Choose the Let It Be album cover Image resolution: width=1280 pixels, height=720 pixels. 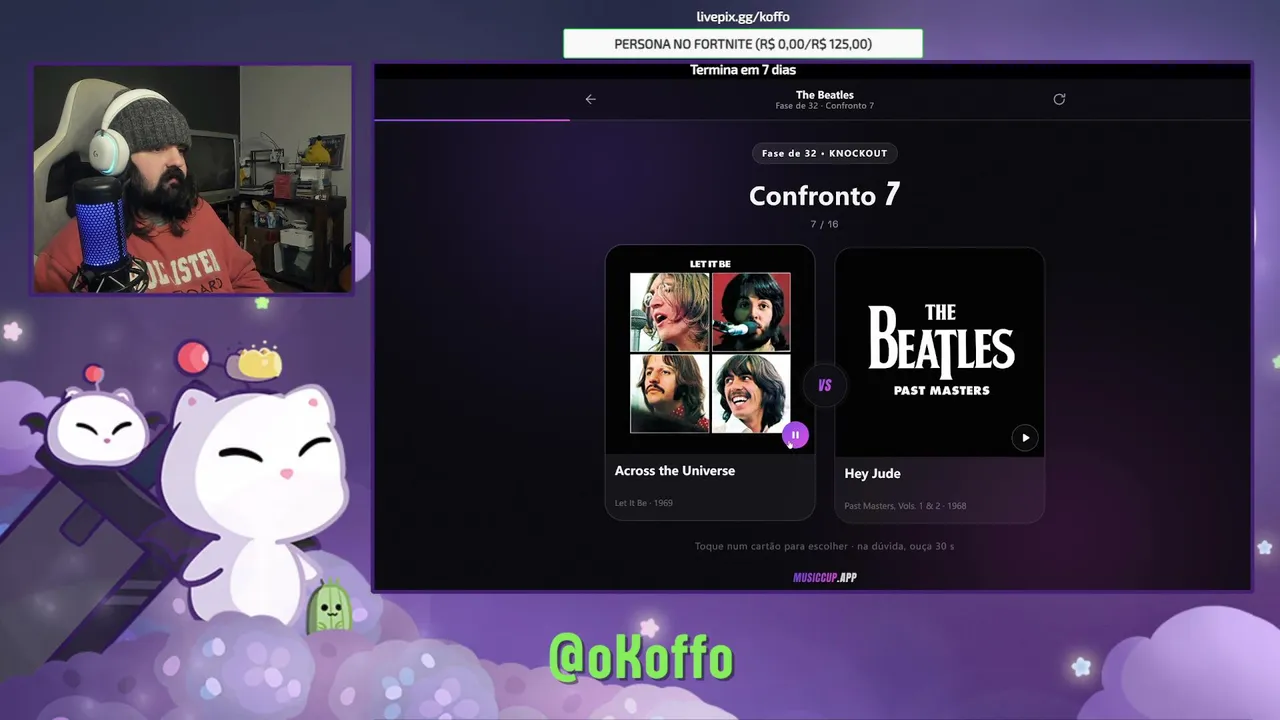(710, 351)
